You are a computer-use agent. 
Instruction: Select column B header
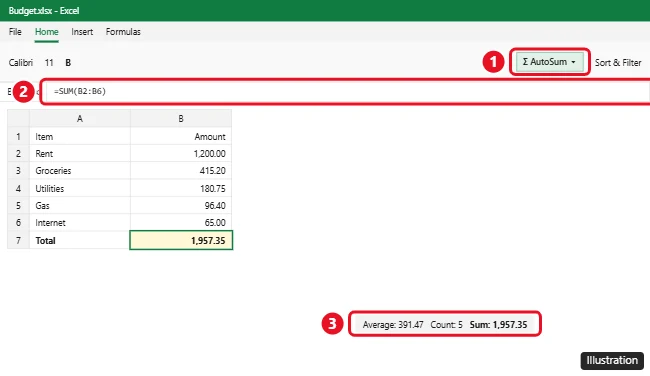point(181,119)
